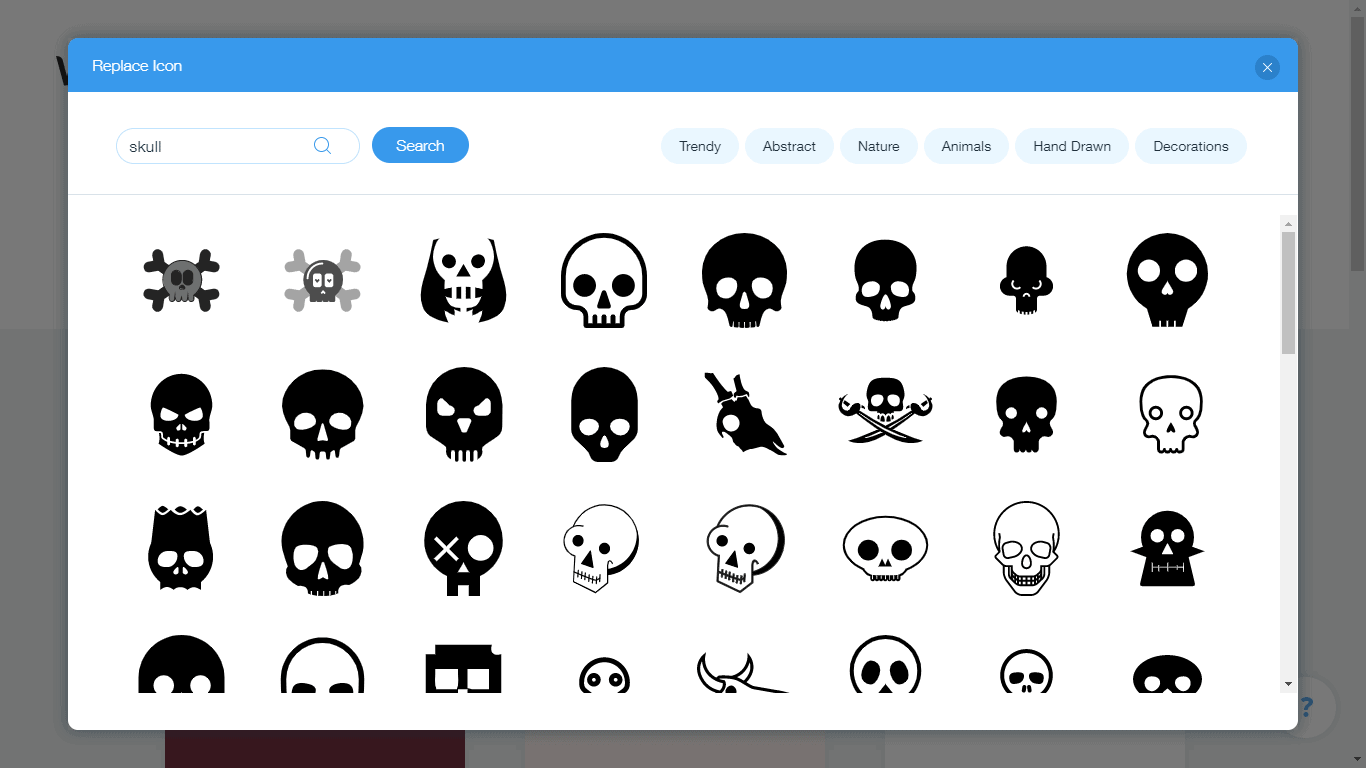Click the blue Search button
Image resolution: width=1366 pixels, height=768 pixels.
click(420, 145)
